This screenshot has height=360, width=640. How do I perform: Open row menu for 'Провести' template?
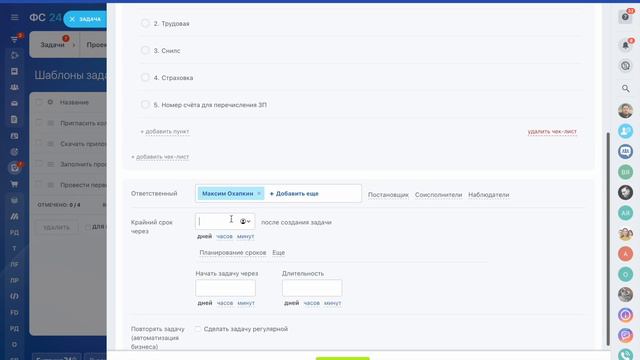[x=51, y=185]
